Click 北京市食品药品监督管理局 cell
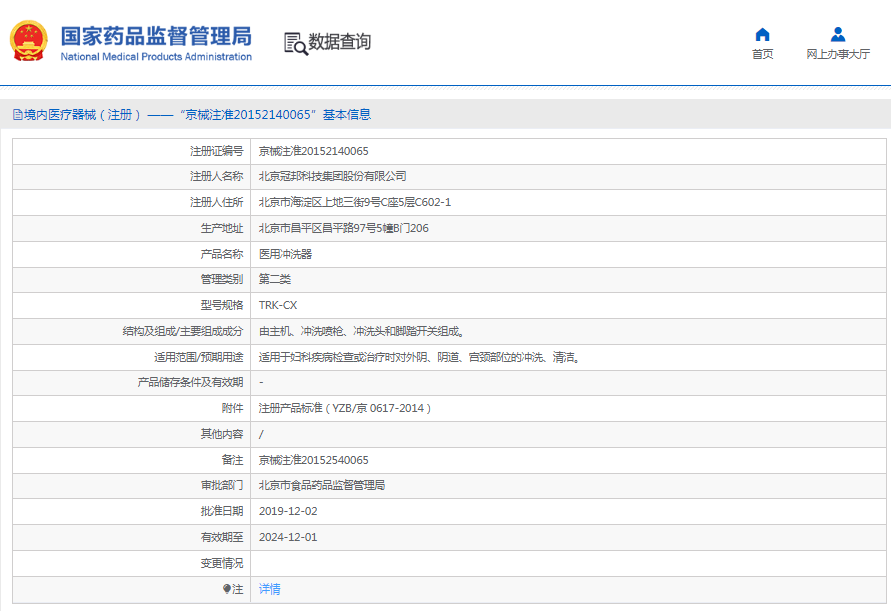The image size is (891, 611). tap(322, 485)
